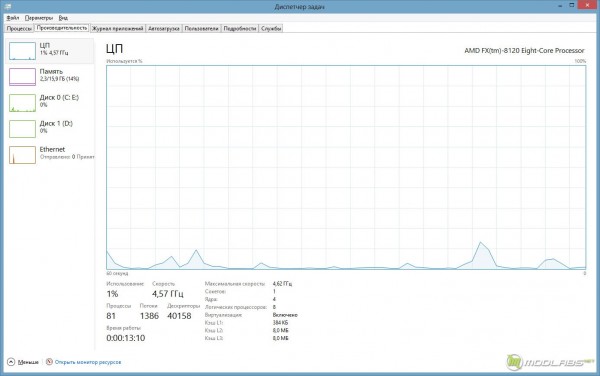Image resolution: width=600 pixels, height=376 pixels.
Task: Click the large ЦП heading
Action: (114, 49)
